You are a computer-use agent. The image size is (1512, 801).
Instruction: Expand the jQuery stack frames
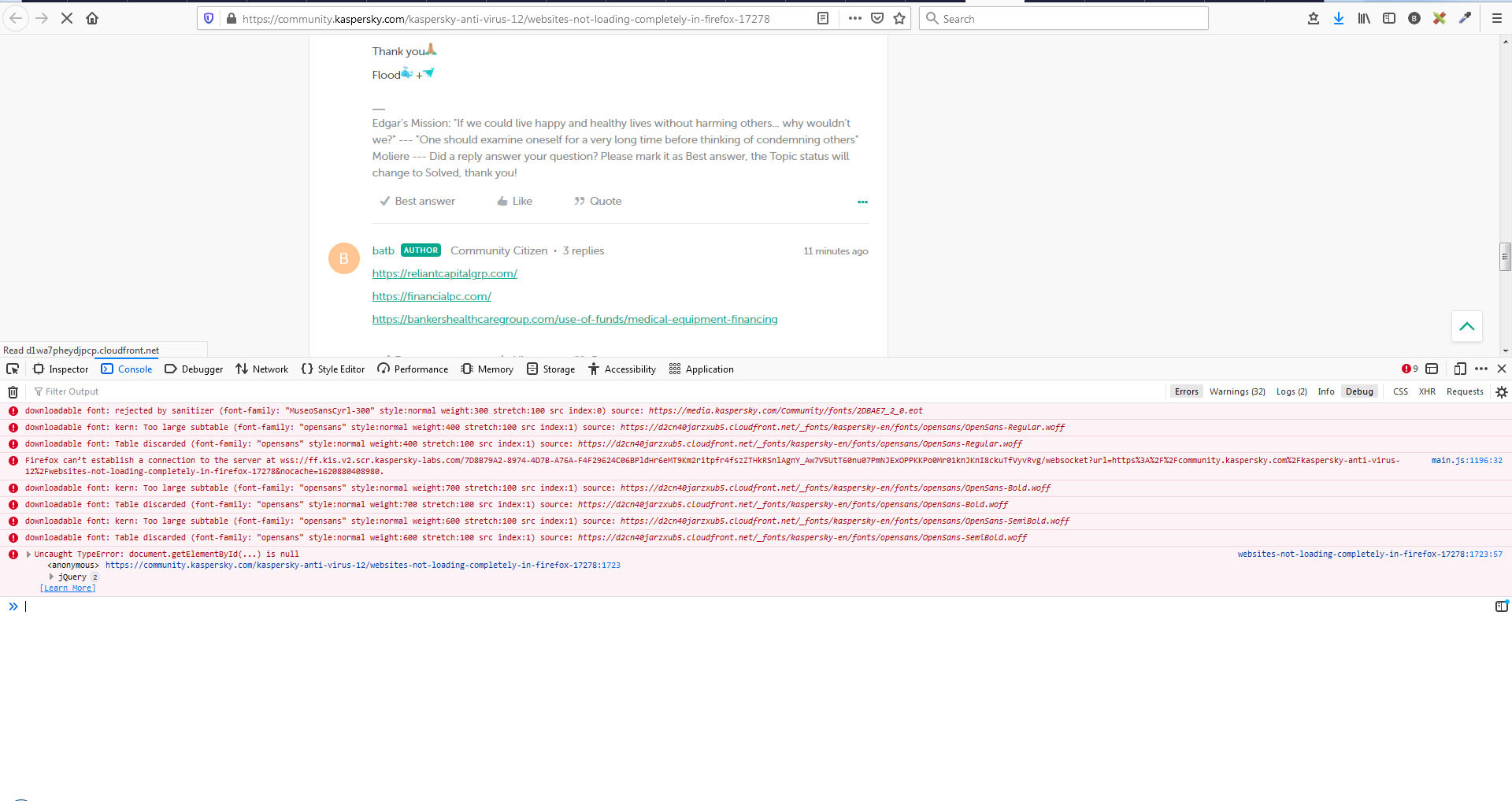pyautogui.click(x=51, y=577)
